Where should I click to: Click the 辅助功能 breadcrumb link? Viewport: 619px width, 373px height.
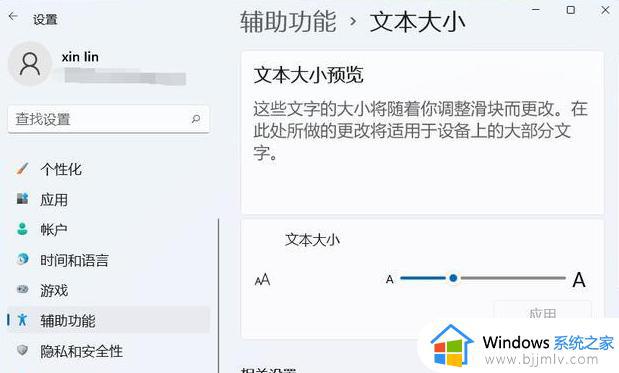(288, 22)
